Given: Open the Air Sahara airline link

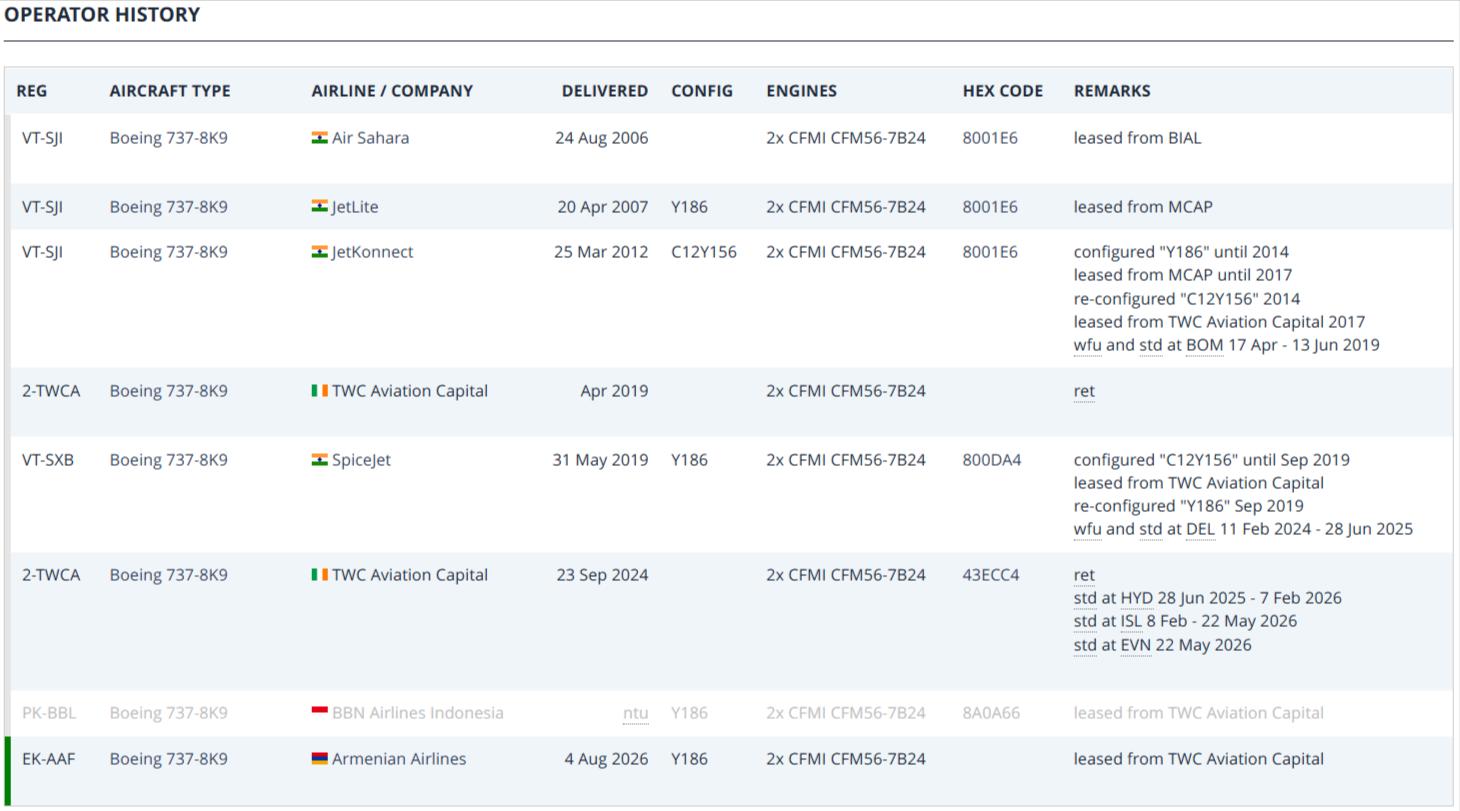Looking at the screenshot, I should 370,138.
